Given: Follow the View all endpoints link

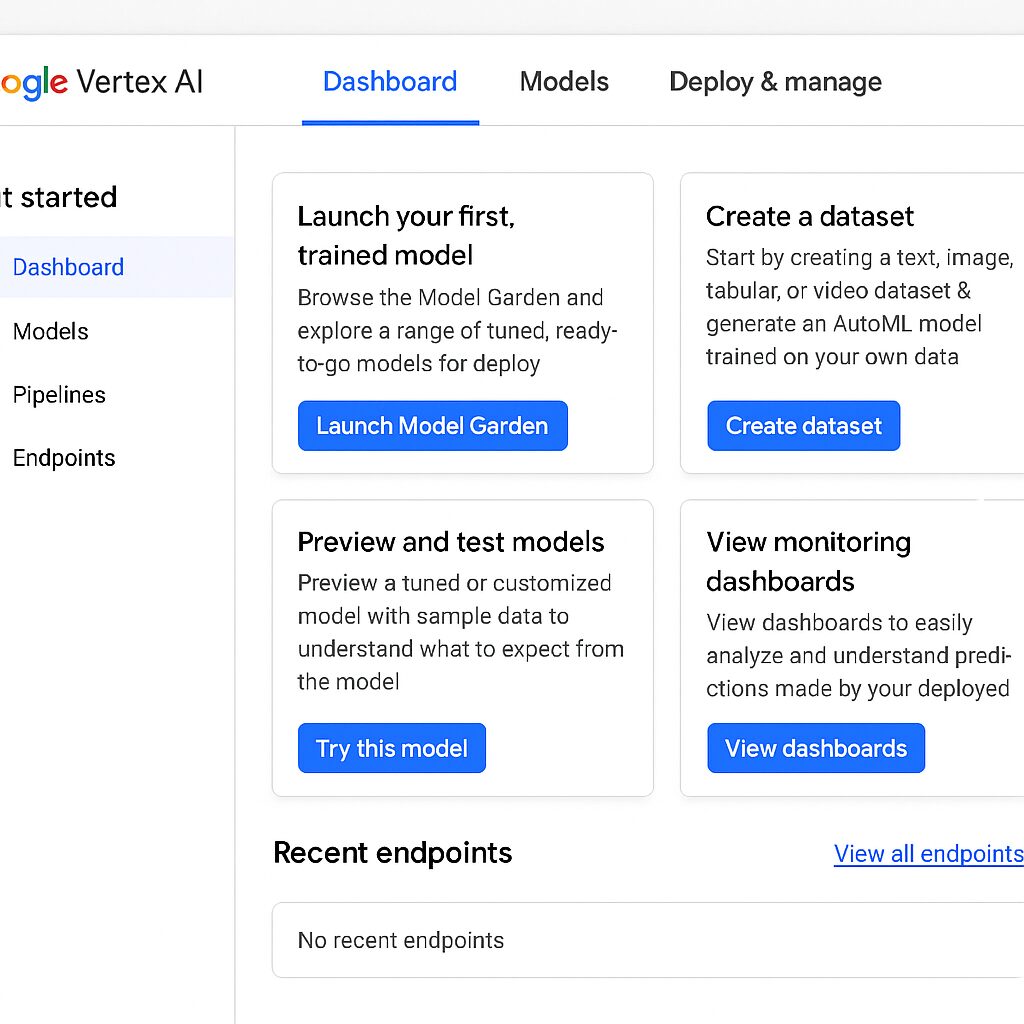Looking at the screenshot, I should tap(929, 854).
